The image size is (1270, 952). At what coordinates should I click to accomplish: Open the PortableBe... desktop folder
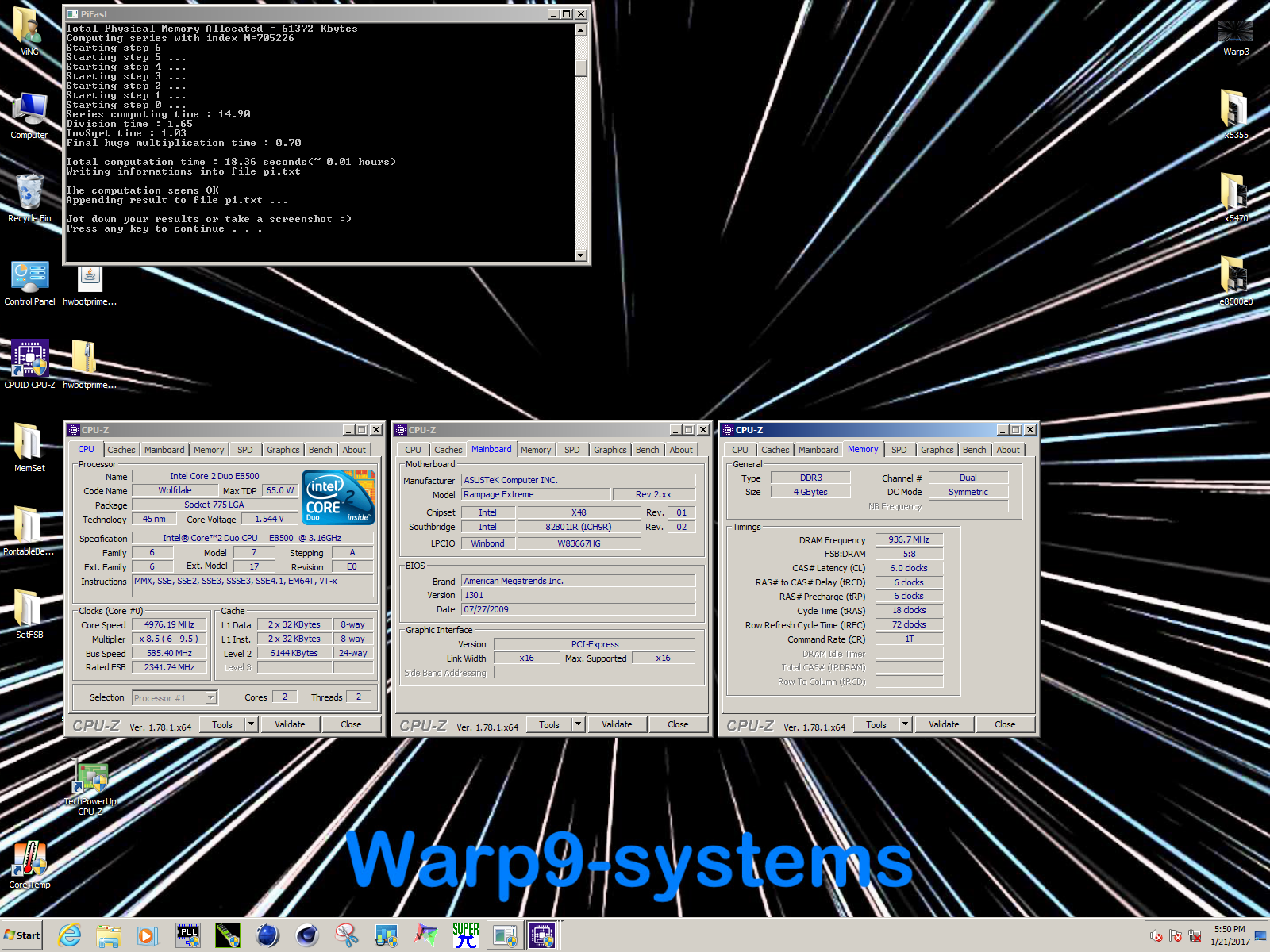(x=29, y=530)
